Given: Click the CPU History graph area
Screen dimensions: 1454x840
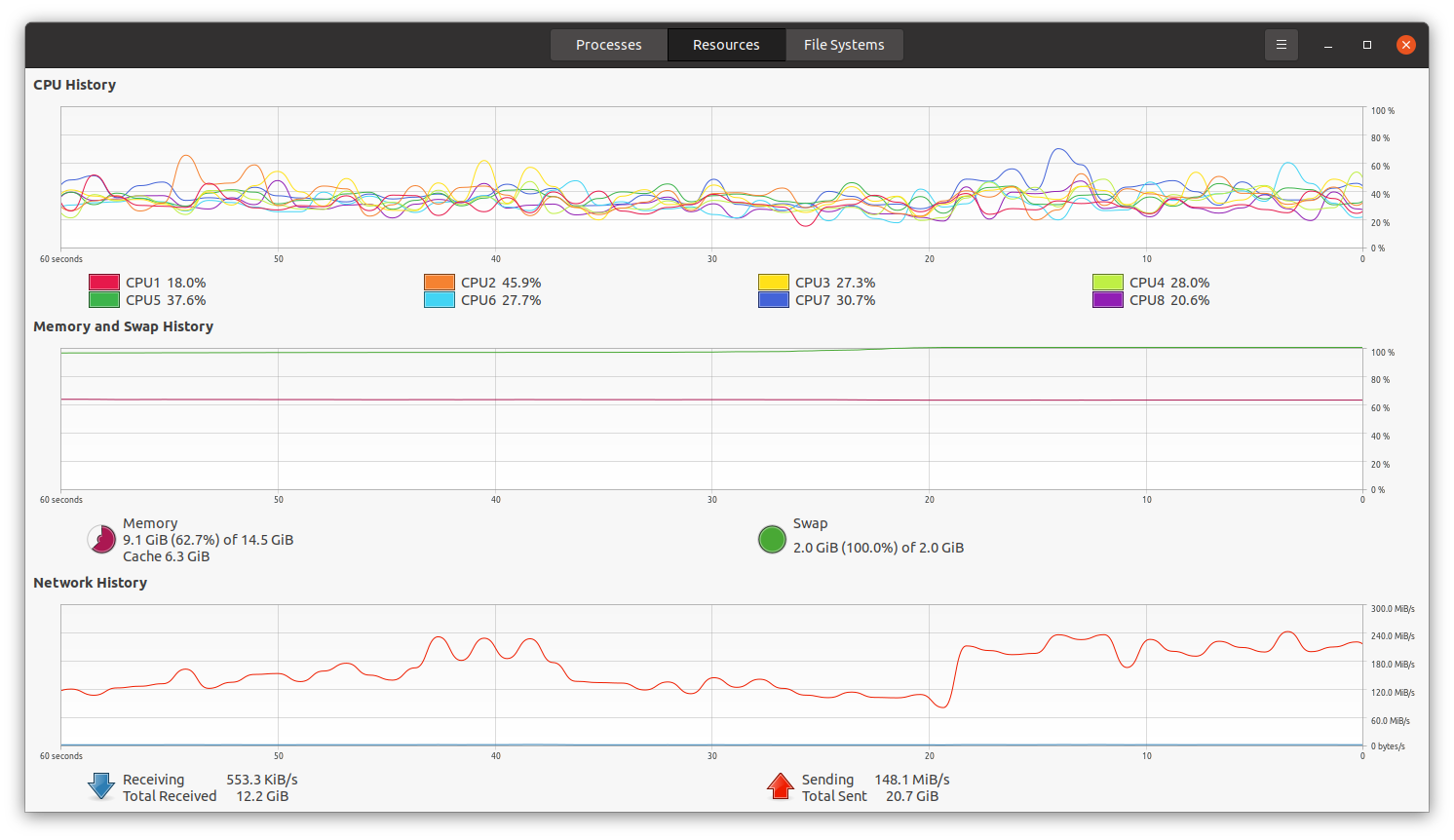Looking at the screenshot, I should click(x=711, y=177).
